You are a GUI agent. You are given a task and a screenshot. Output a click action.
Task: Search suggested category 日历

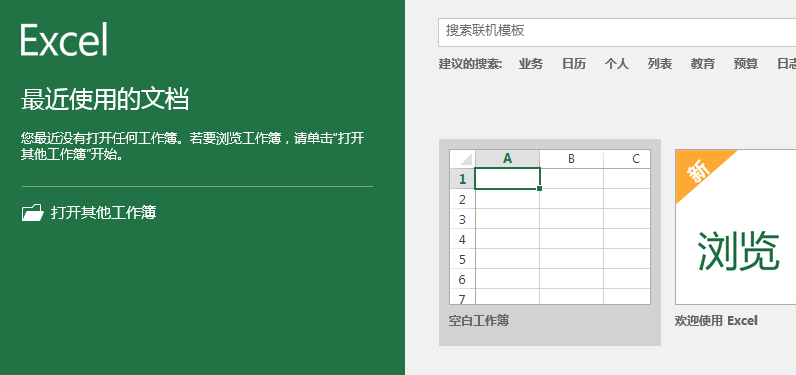pos(574,63)
